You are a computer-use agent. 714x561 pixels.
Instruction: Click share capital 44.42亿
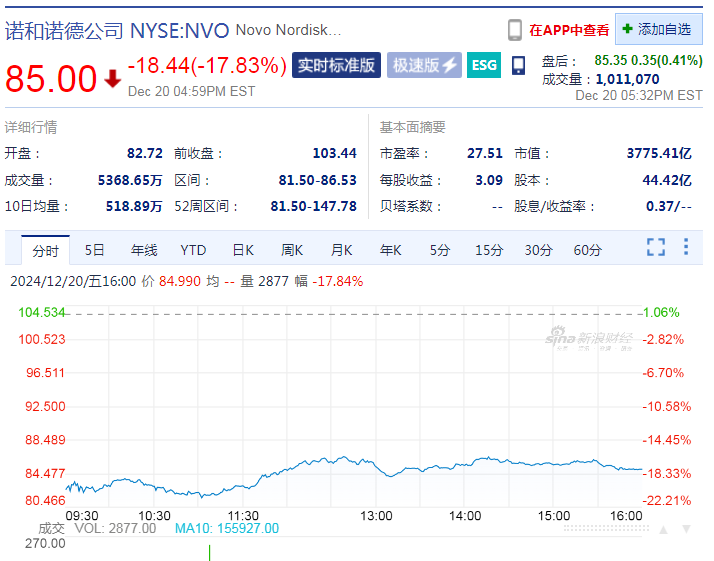pyautogui.click(x=667, y=180)
